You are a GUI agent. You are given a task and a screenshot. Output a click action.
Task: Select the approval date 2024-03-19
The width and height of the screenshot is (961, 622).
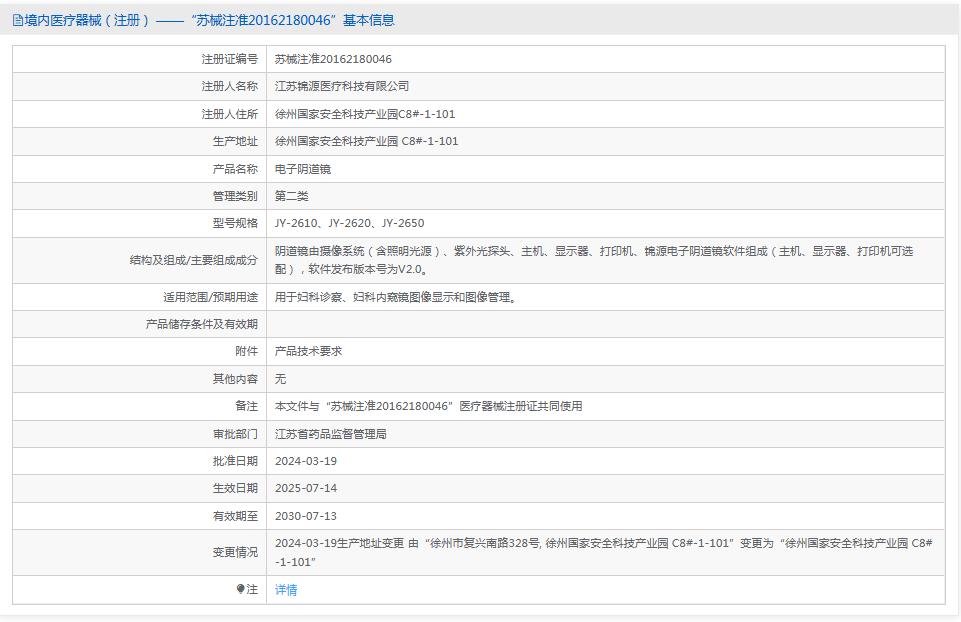(321, 461)
